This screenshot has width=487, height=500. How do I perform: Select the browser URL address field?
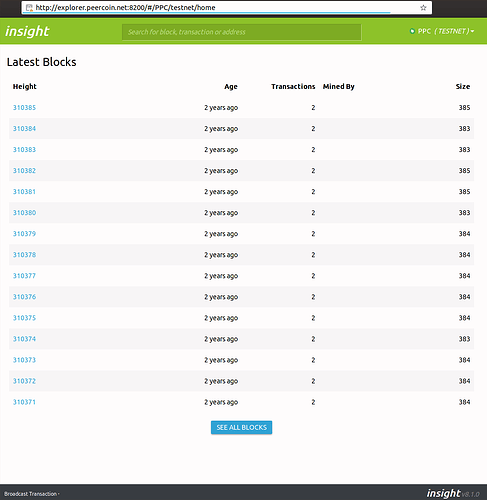pyautogui.click(x=227, y=8)
